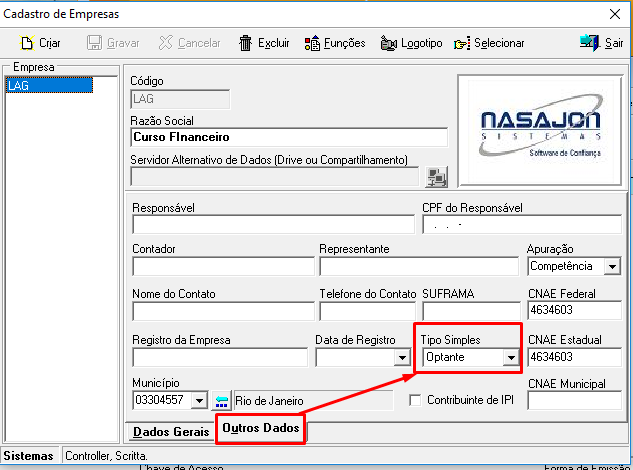This screenshot has width=633, height=470.
Task: Expand the Tipo Simples dropdown
Action: click(510, 357)
